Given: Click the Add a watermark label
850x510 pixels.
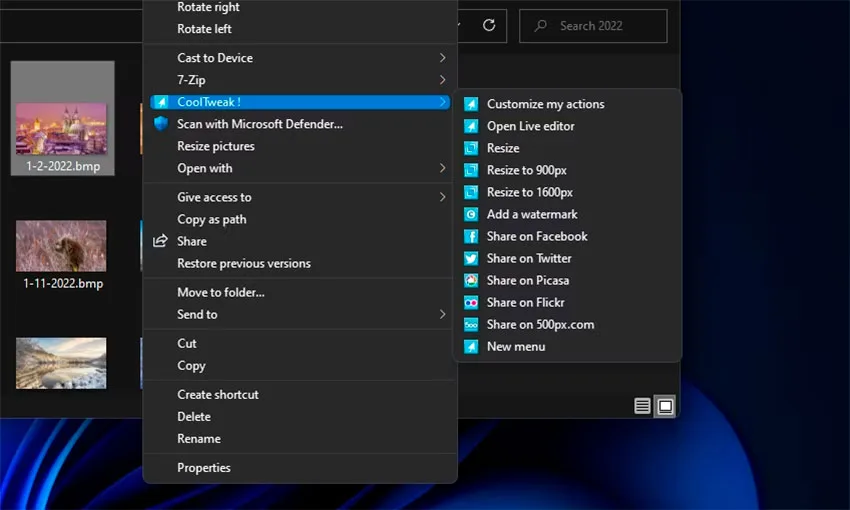Looking at the screenshot, I should (x=532, y=215).
